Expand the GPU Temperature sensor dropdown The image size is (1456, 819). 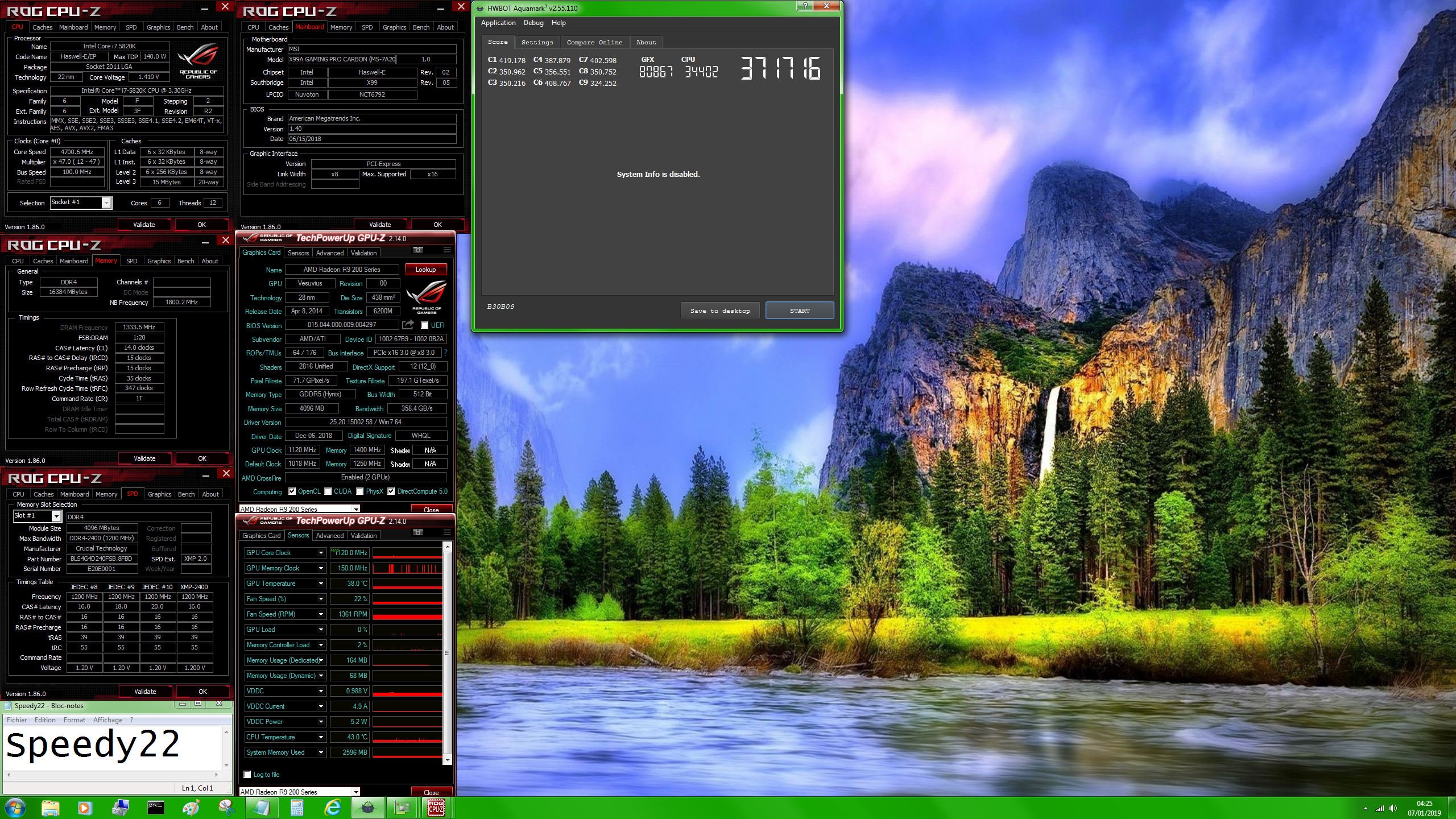pos(321,584)
